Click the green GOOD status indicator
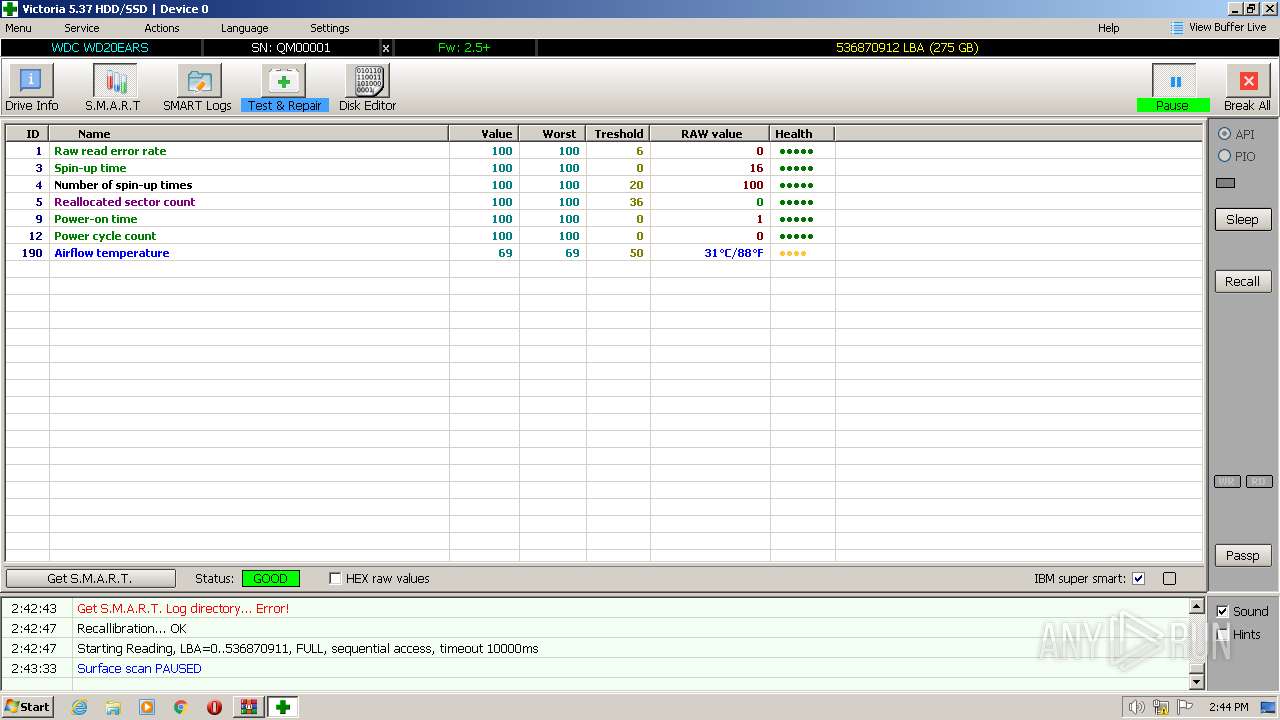The height and width of the screenshot is (720, 1280). click(x=270, y=578)
